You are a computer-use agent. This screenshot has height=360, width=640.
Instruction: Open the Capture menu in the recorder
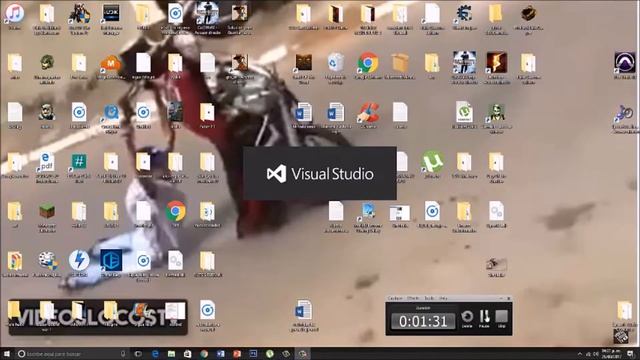click(395, 299)
